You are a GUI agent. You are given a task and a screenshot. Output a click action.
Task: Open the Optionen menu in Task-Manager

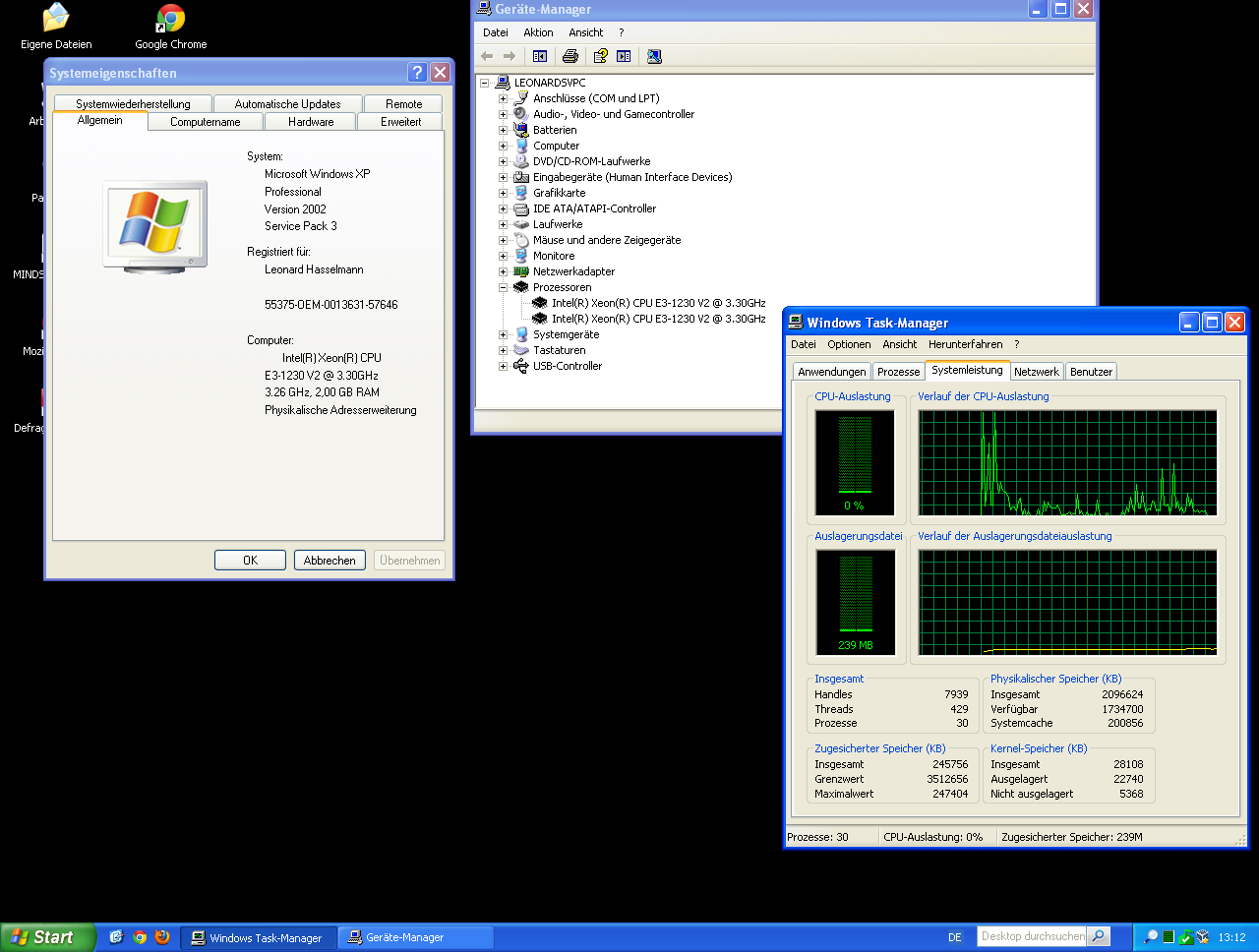pos(849,344)
